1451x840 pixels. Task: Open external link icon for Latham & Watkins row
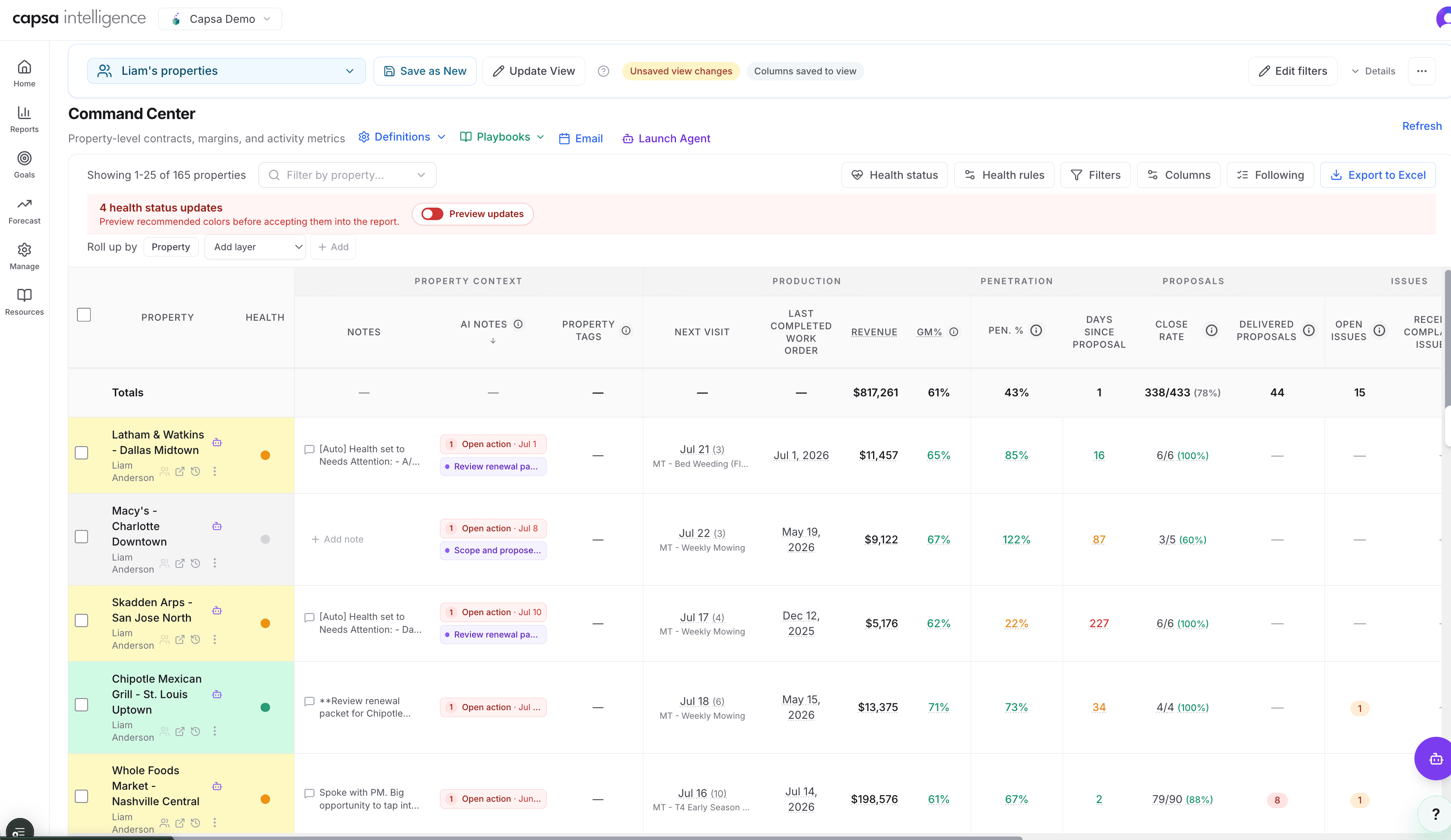pyautogui.click(x=180, y=471)
